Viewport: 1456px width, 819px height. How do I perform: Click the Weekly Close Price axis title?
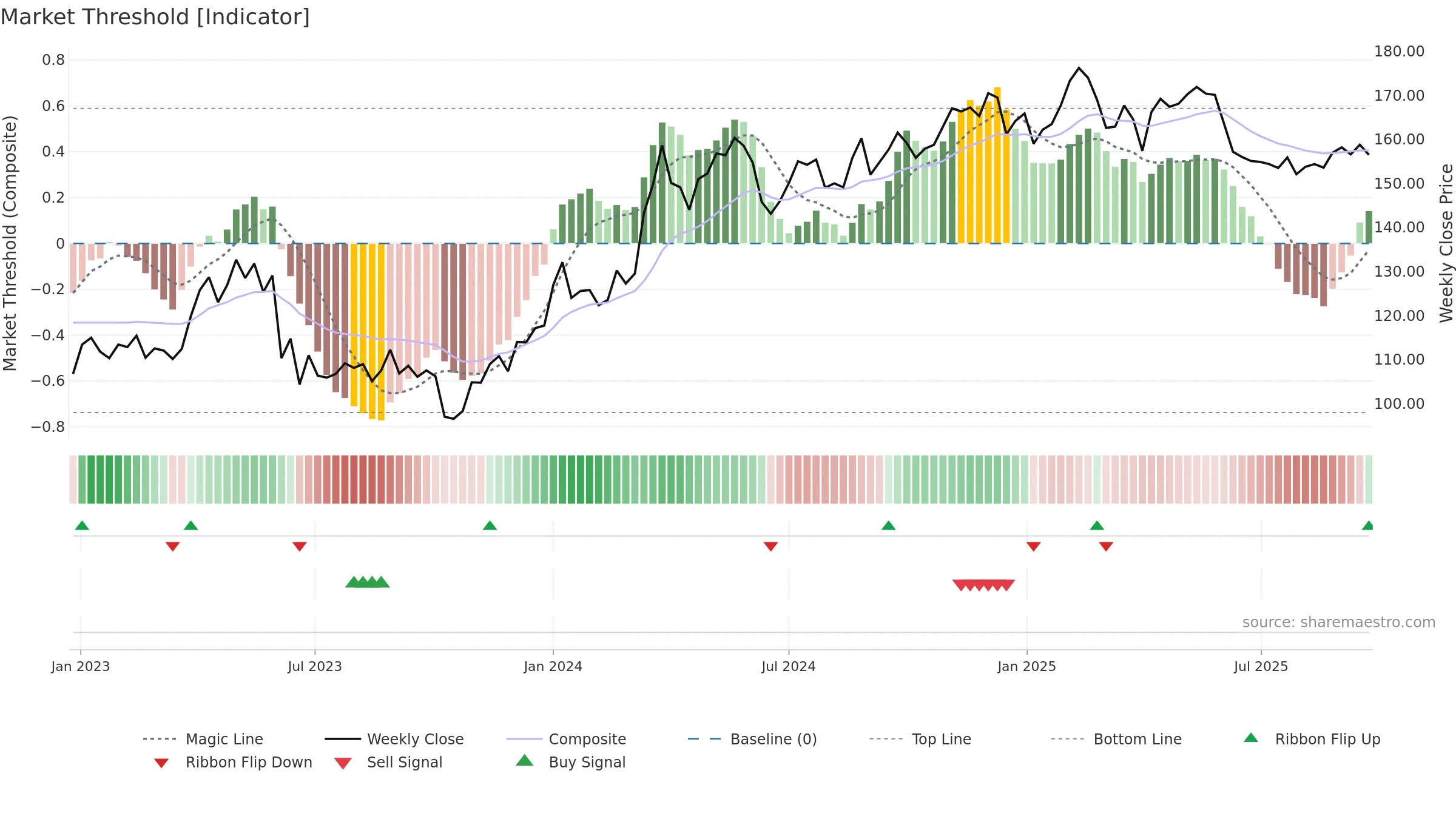1446,243
